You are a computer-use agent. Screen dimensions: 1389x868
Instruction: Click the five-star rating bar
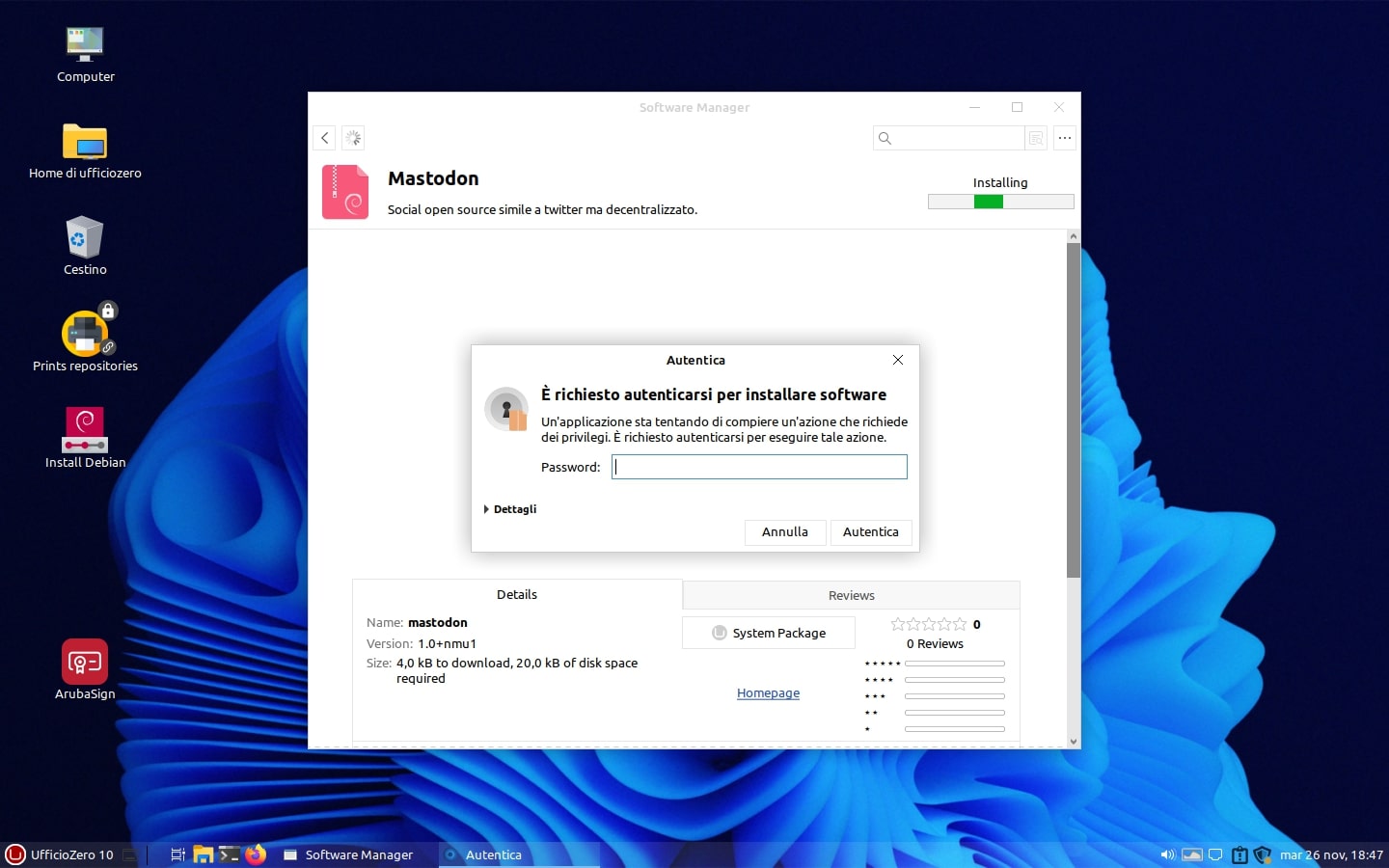[x=955, y=664]
